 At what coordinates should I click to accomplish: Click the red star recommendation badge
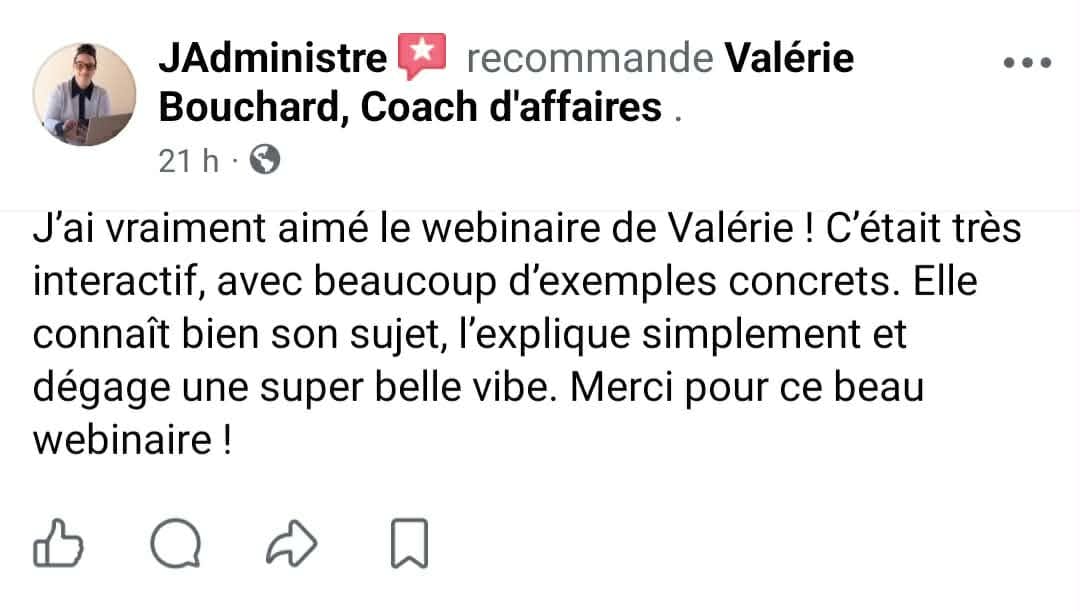click(x=422, y=55)
